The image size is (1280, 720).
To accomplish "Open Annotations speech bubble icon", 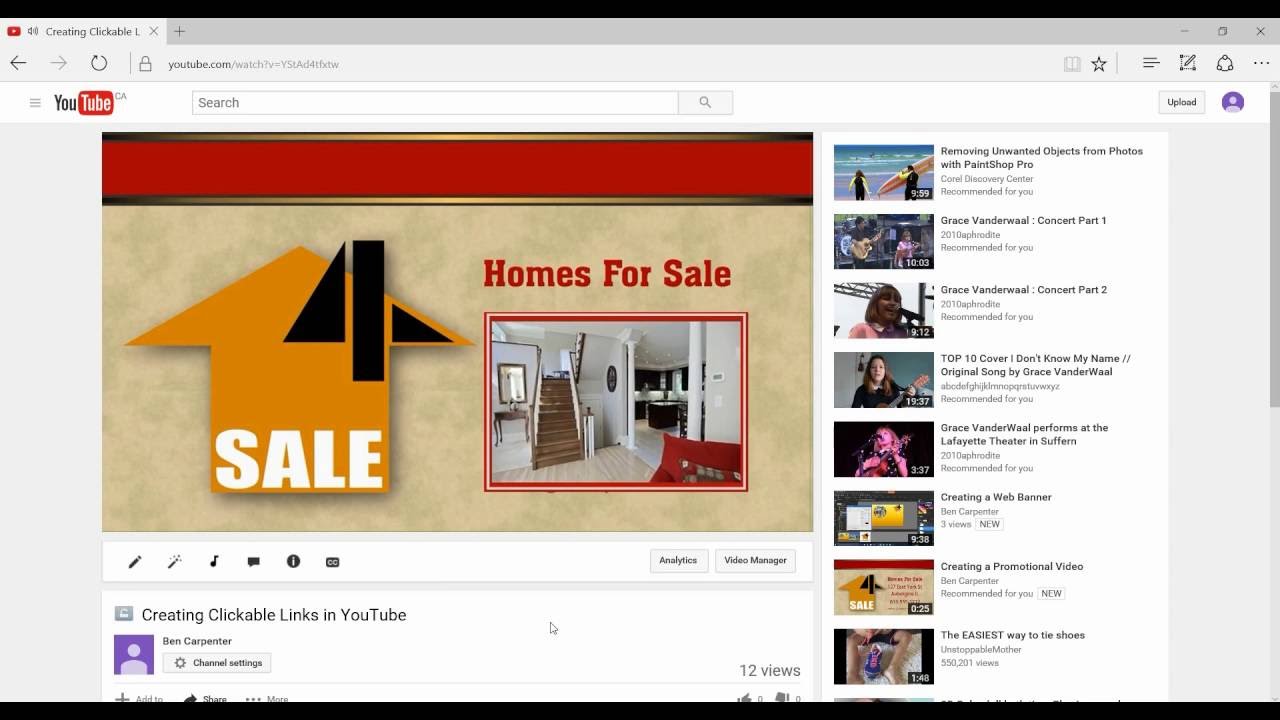I will click(254, 562).
